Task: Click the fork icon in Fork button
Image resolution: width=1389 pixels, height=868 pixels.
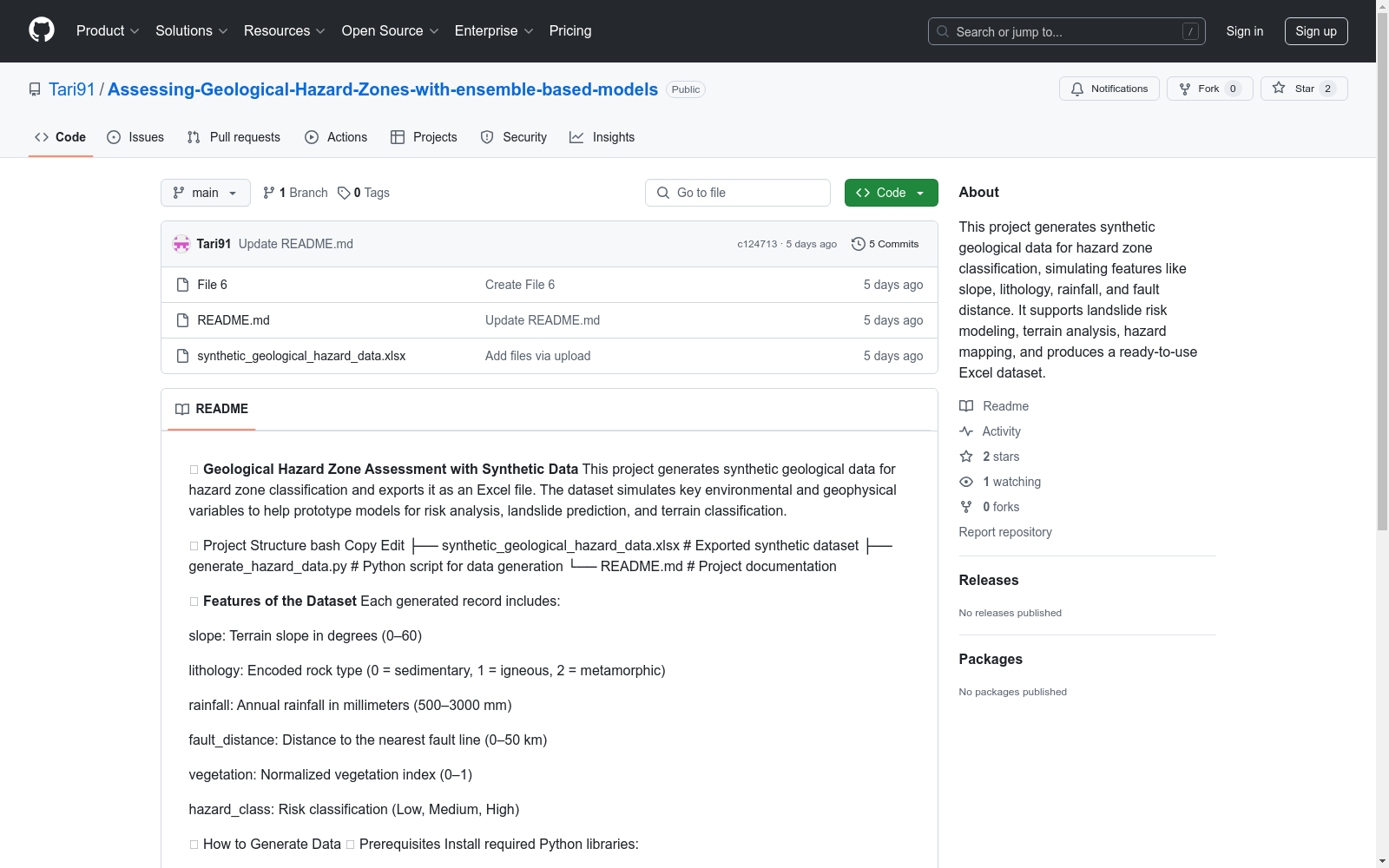Action: coord(1185,89)
